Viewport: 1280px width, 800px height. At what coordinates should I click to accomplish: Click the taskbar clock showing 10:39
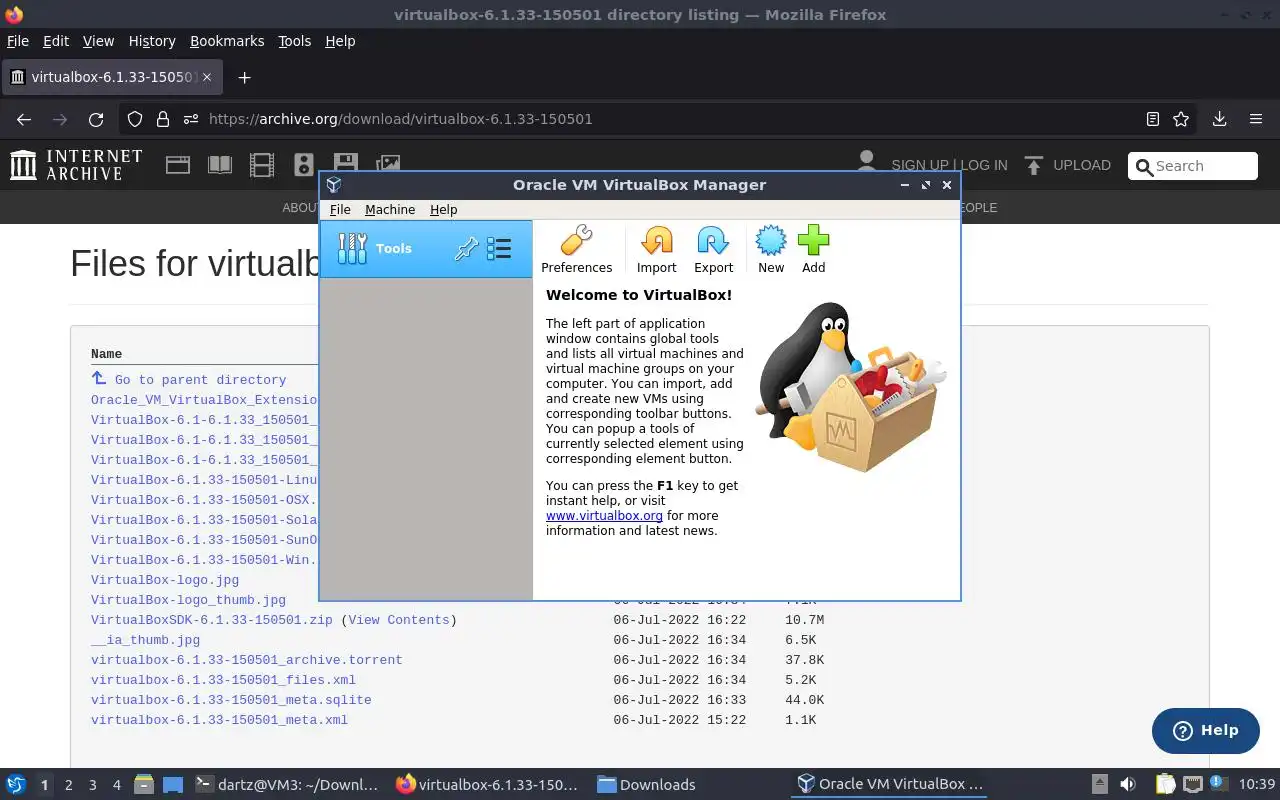point(1257,784)
